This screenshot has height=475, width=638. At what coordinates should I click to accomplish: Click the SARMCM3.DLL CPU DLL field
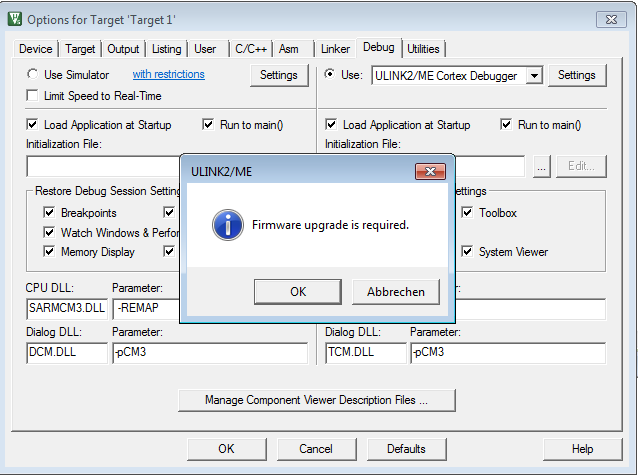pyautogui.click(x=67, y=308)
